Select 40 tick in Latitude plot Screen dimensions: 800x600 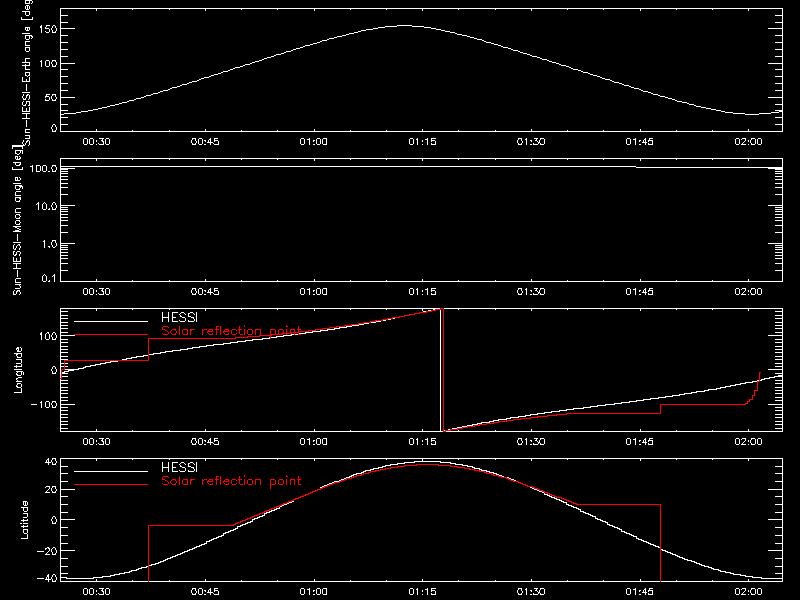pos(51,462)
